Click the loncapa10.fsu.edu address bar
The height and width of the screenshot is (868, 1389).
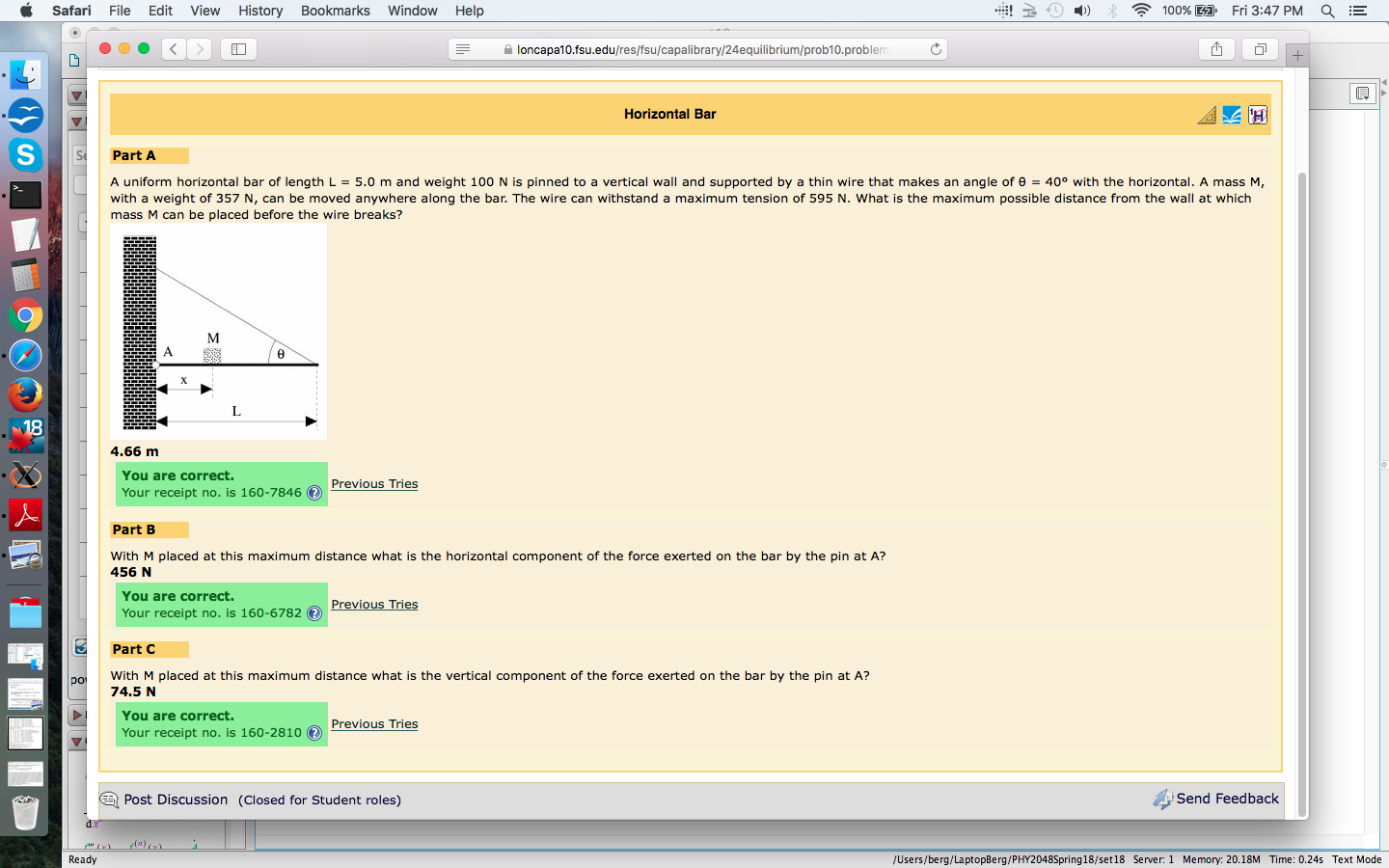coord(697,49)
